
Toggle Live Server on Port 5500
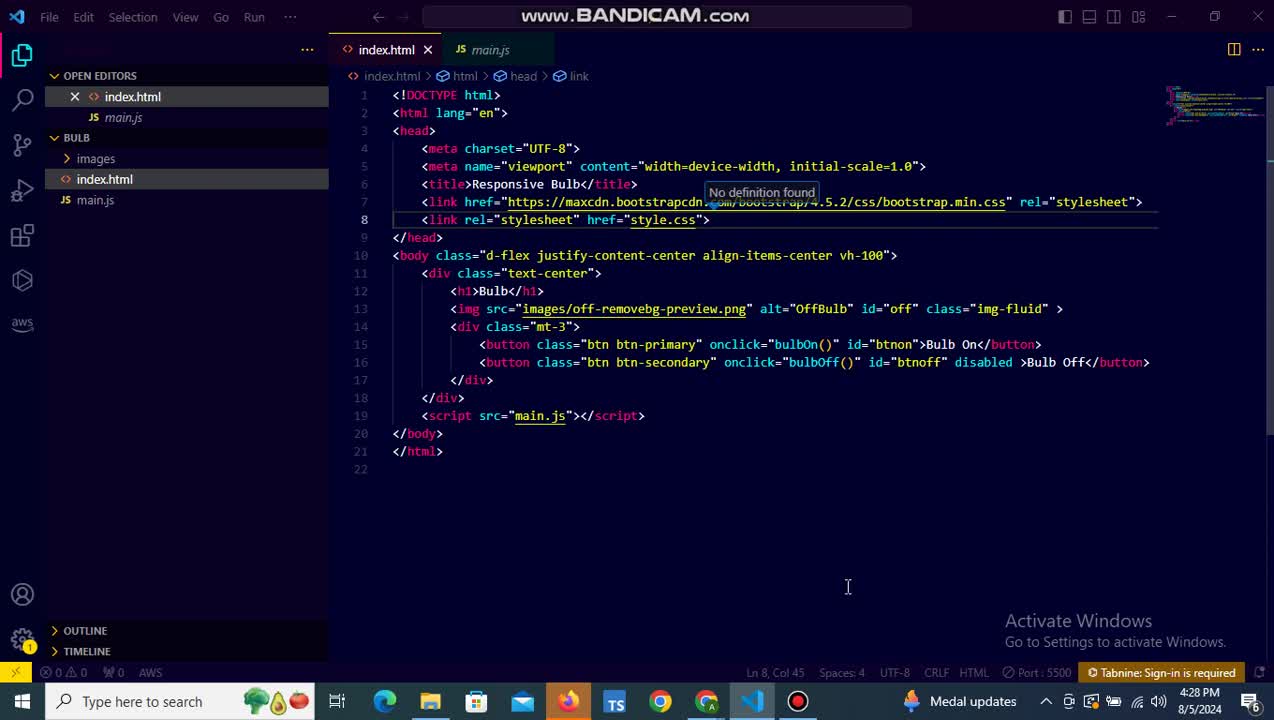1037,673
